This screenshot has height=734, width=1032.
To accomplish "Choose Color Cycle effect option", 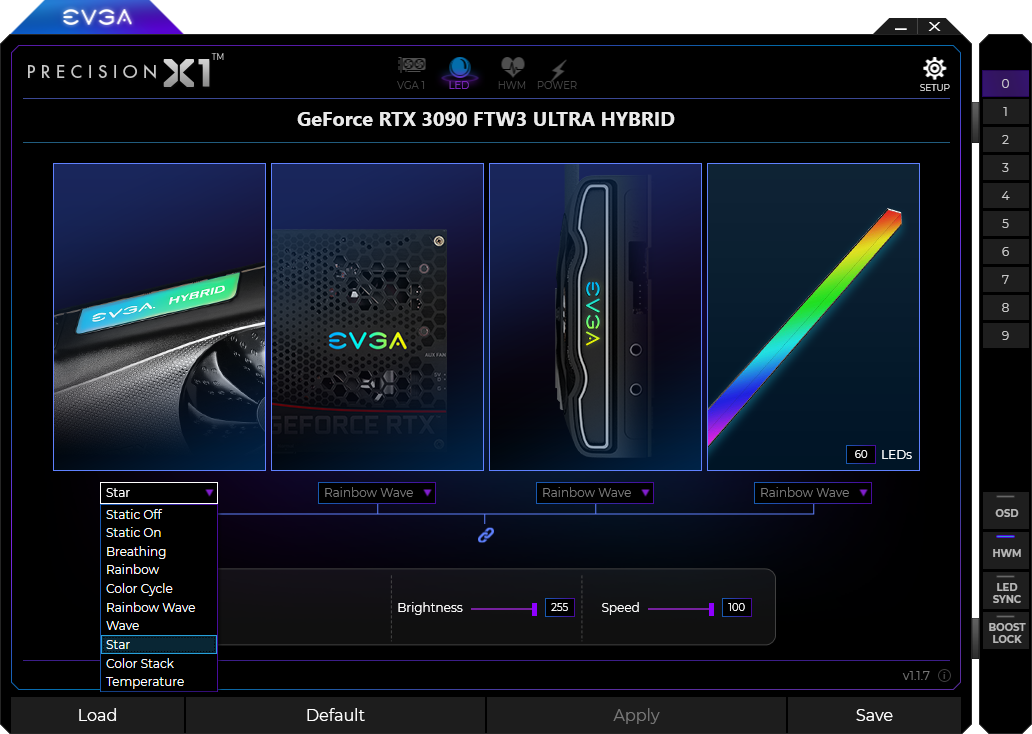I will (159, 589).
